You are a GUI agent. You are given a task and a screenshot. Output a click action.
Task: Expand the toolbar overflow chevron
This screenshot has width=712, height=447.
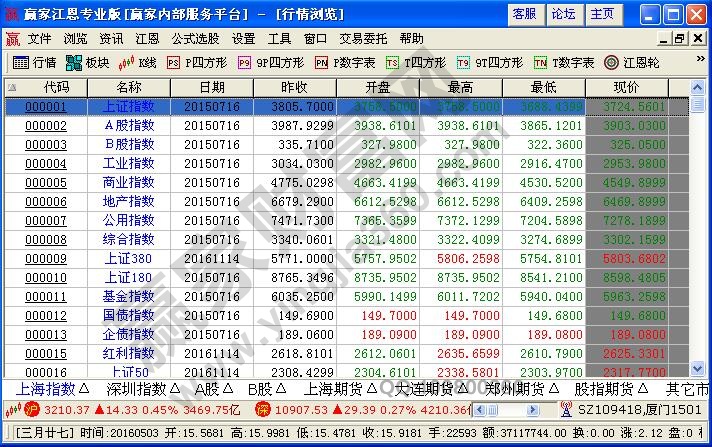(701, 58)
